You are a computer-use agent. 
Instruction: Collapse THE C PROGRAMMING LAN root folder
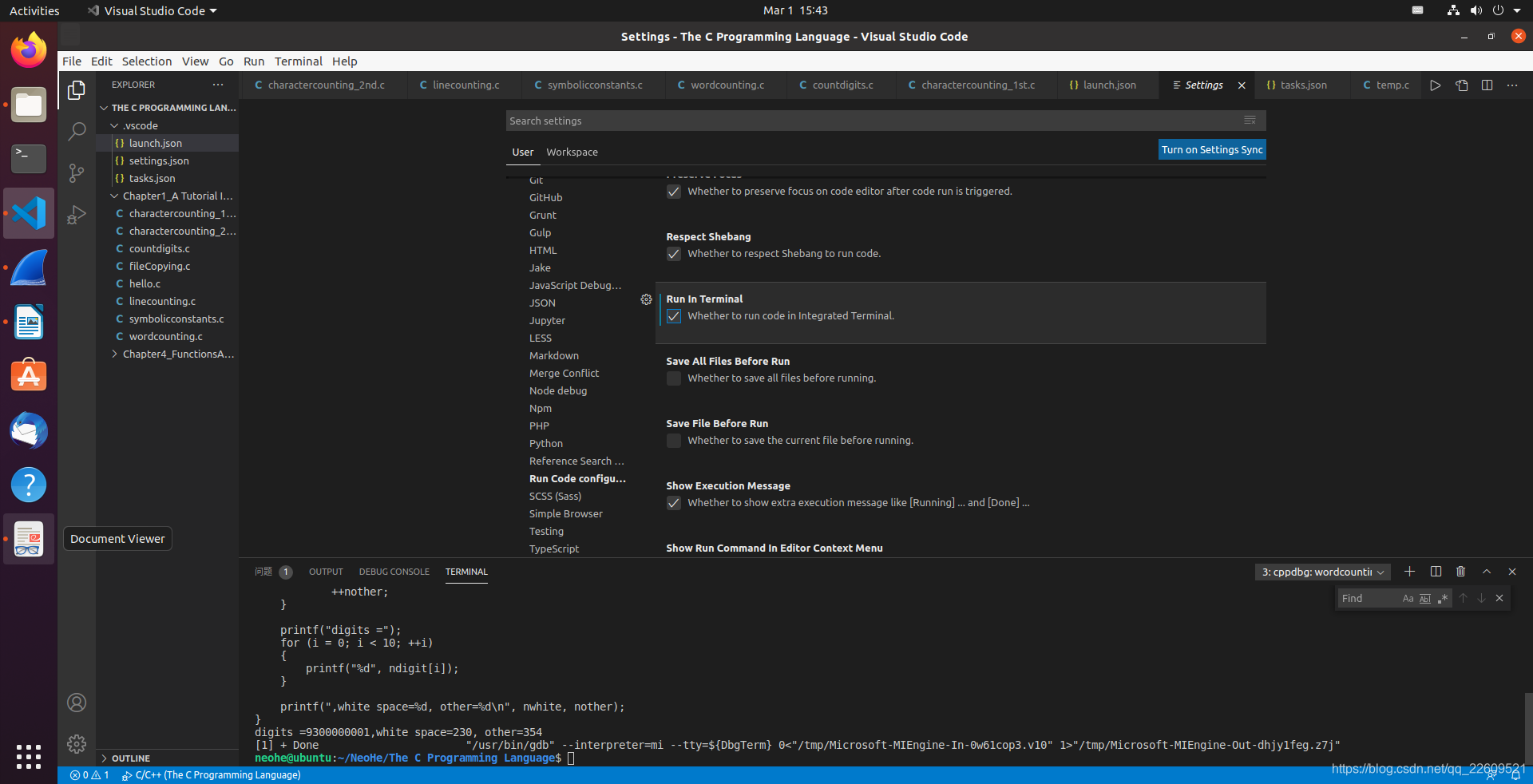coord(104,108)
